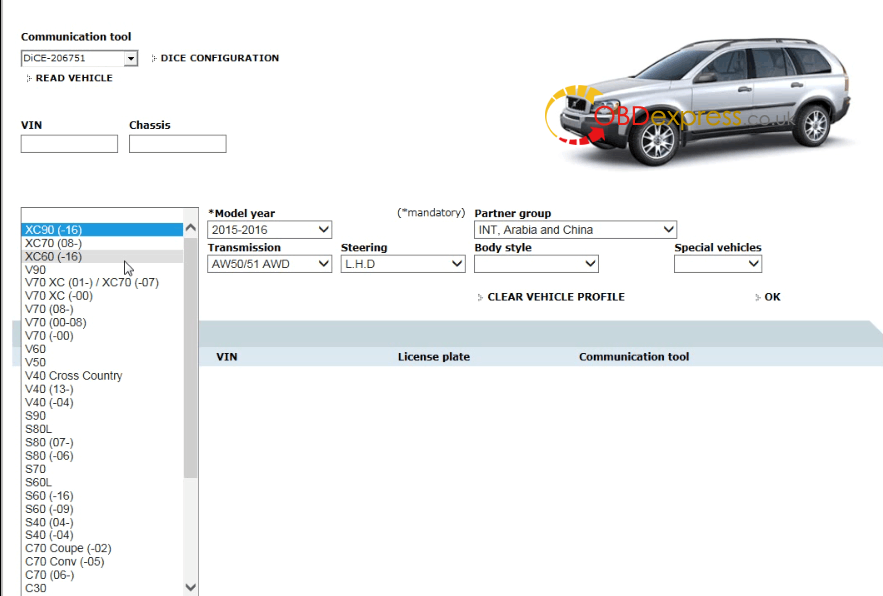Viewport: 883px width, 596px height.
Task: Select V70 XC (-00) model
Action: [102, 296]
